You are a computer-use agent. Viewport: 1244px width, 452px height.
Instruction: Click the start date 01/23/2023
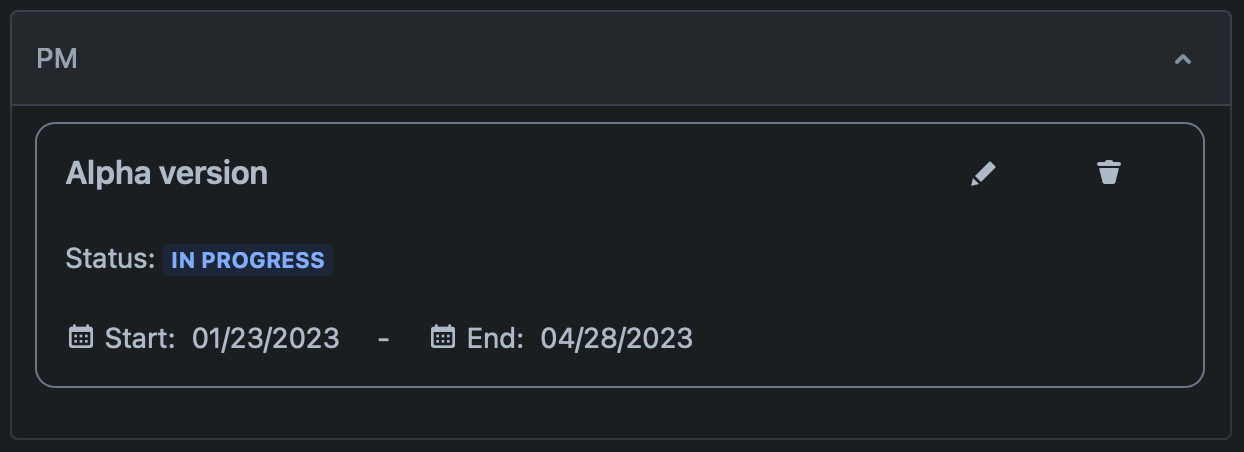(266, 338)
